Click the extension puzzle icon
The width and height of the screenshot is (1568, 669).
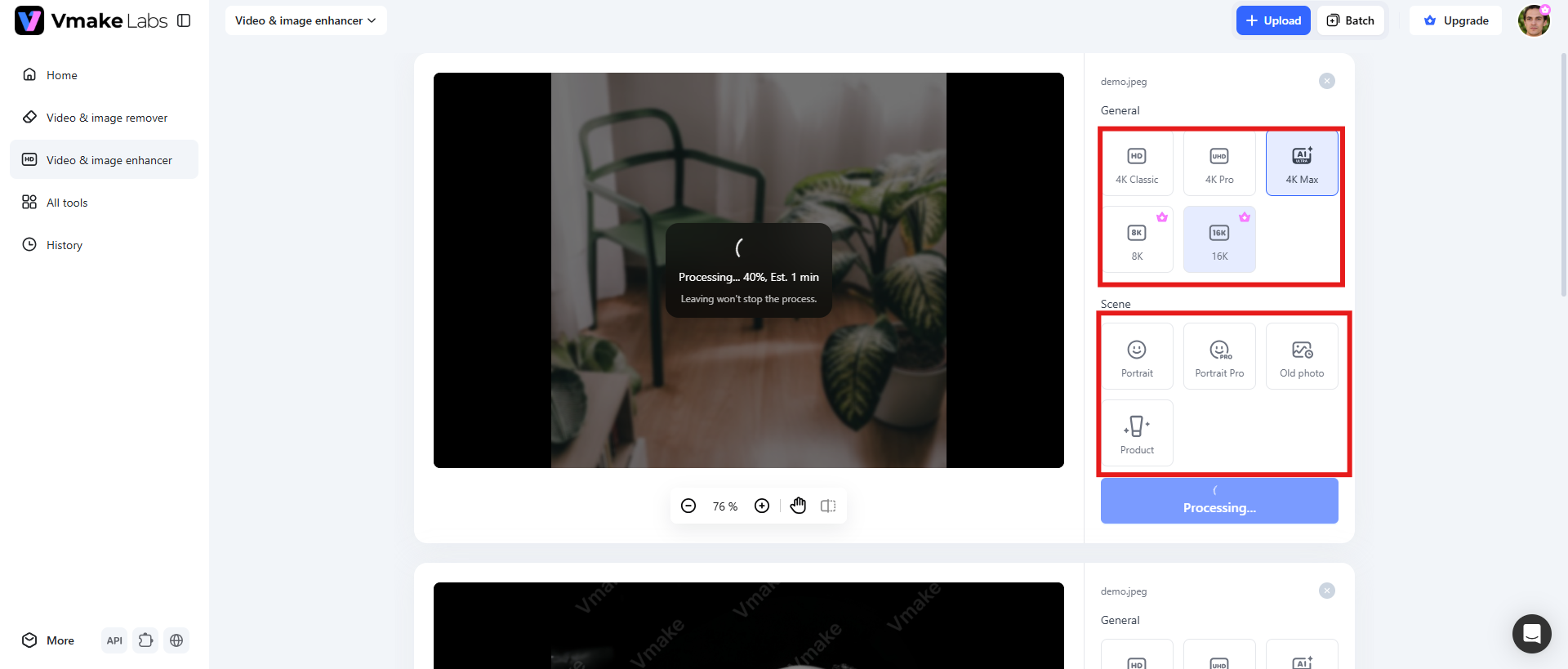(x=145, y=640)
